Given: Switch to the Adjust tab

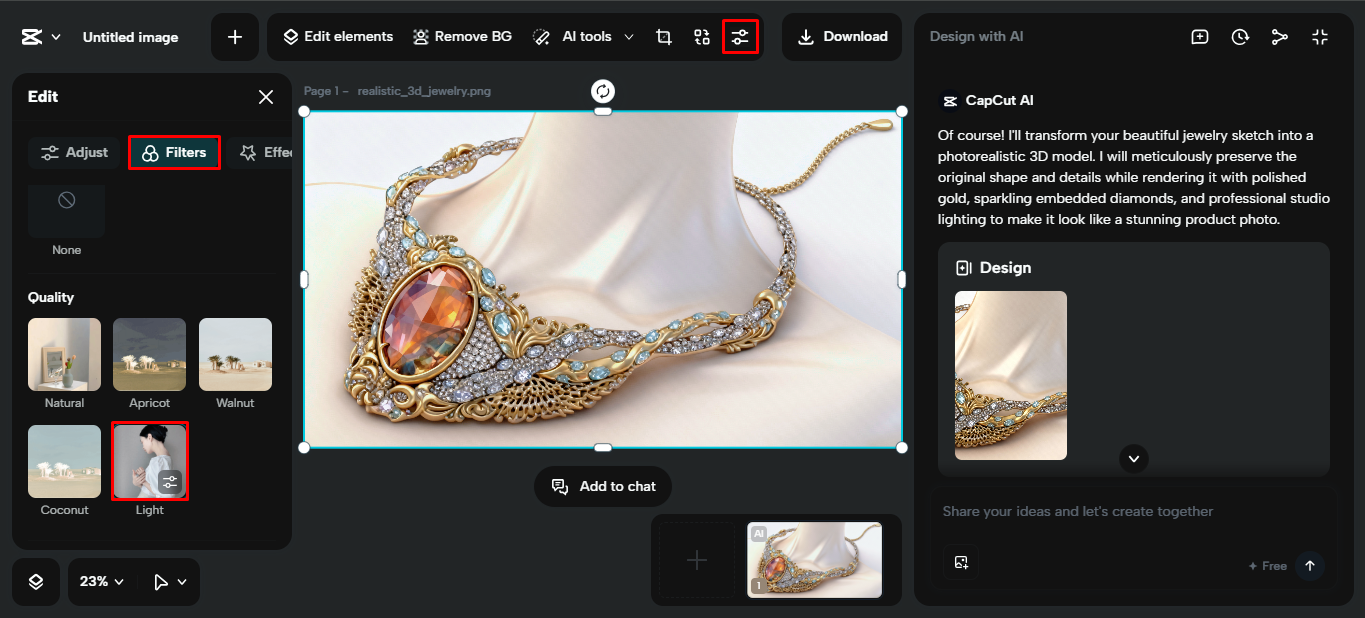Looking at the screenshot, I should (74, 153).
